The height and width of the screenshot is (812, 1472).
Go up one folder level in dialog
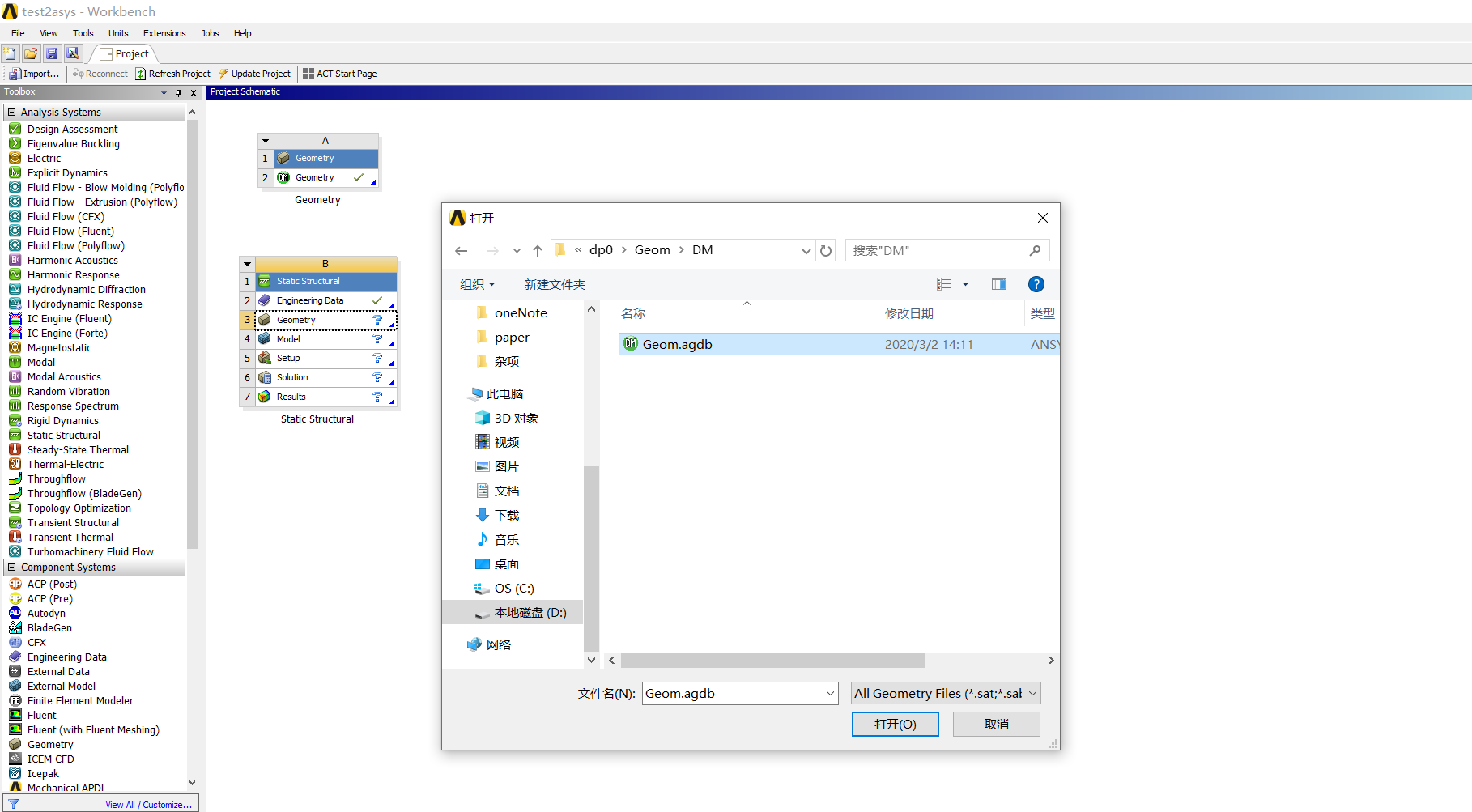(538, 251)
